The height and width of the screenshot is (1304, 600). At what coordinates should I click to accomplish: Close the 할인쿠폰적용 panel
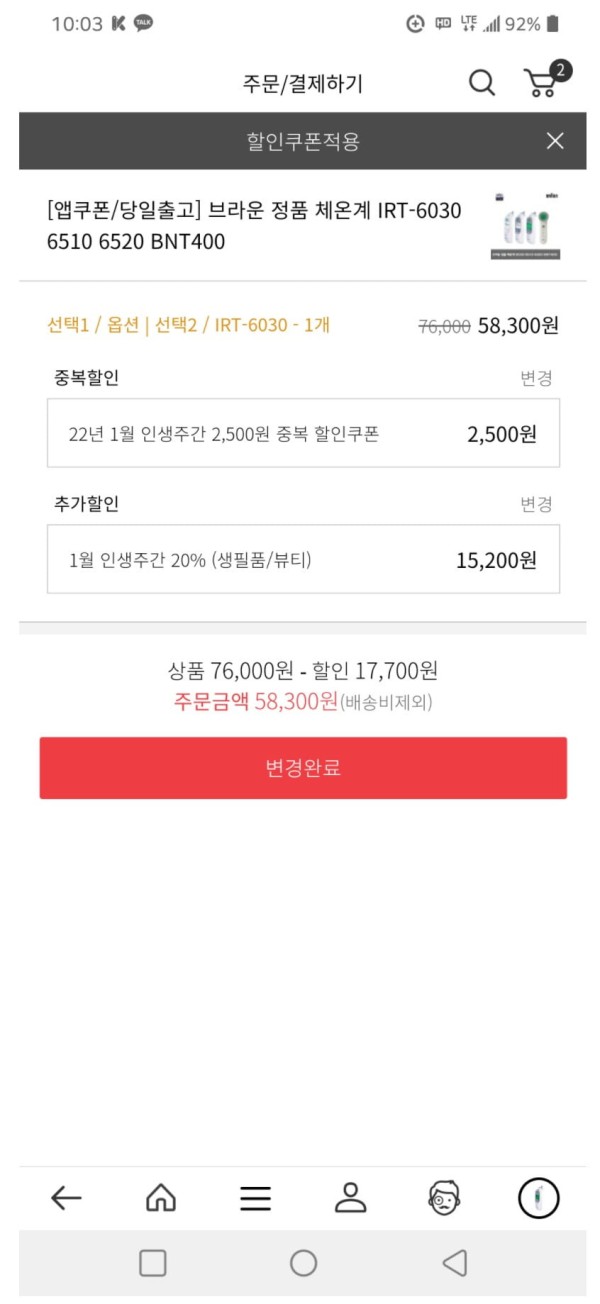(555, 141)
